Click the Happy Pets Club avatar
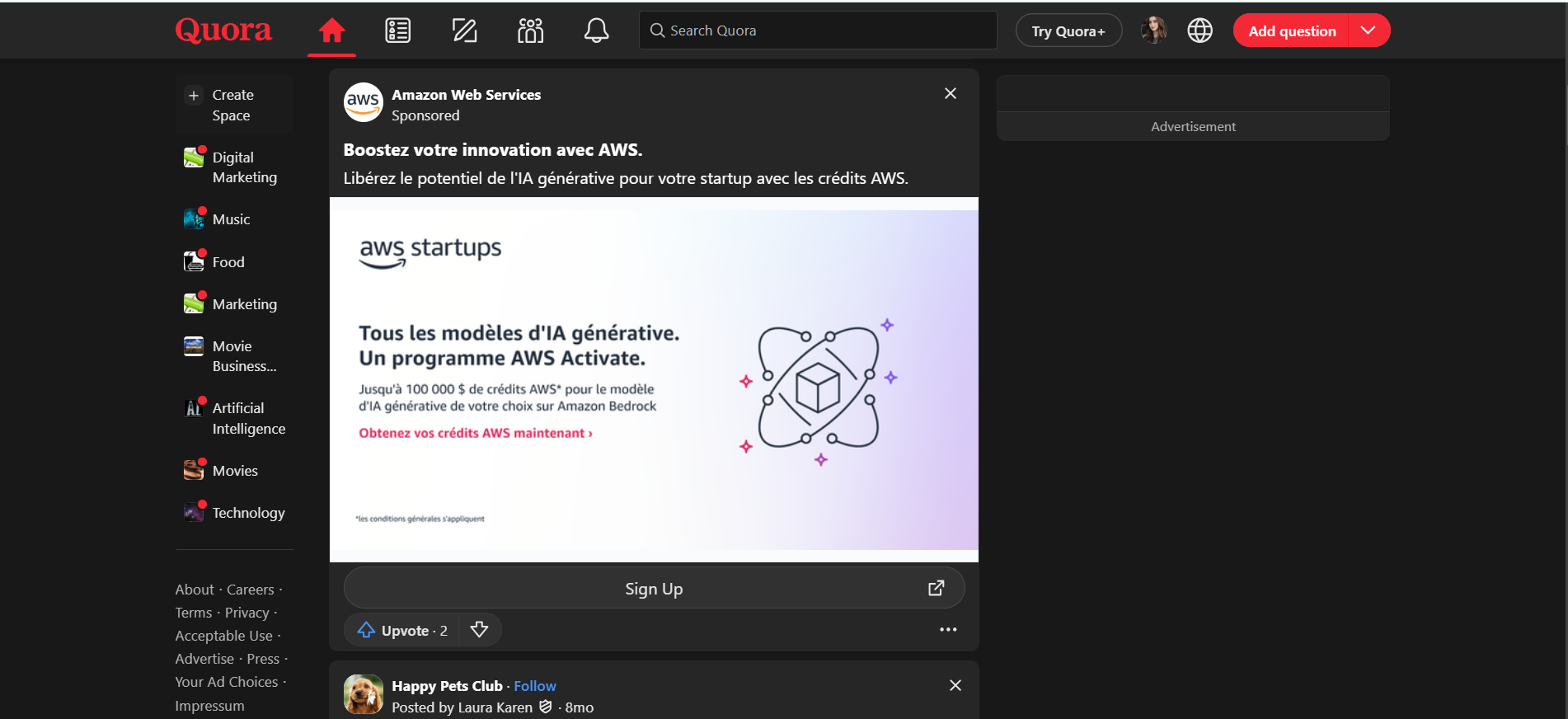 coord(363,694)
